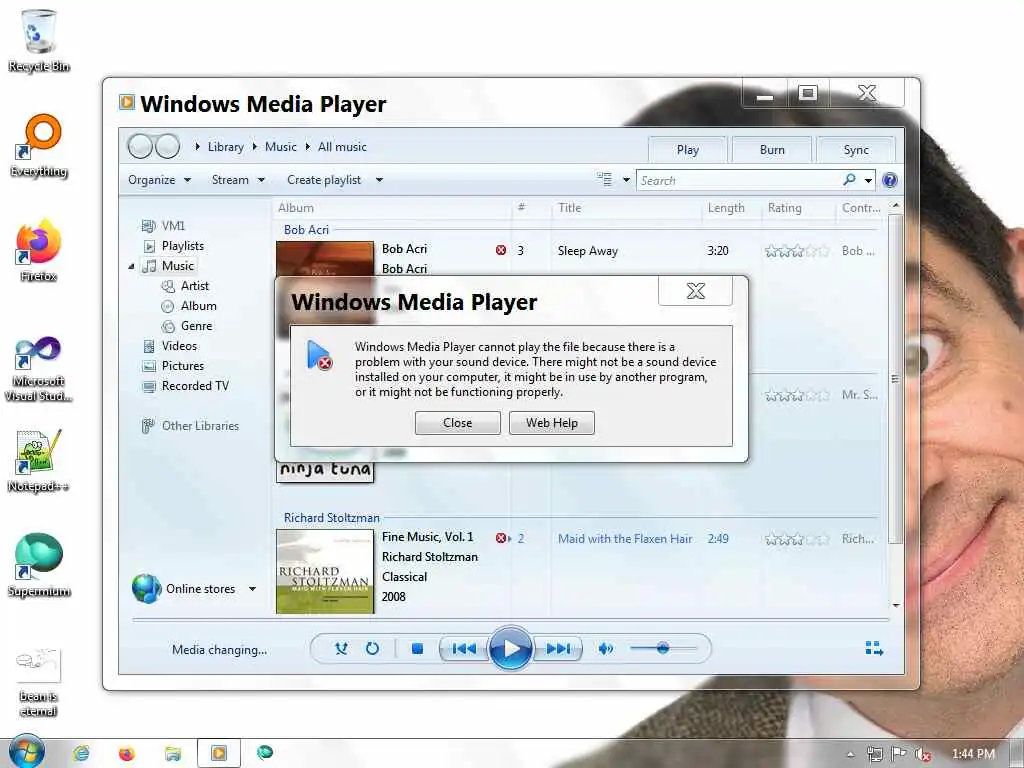Select Album under Music
Image resolution: width=1024 pixels, height=768 pixels.
click(199, 306)
